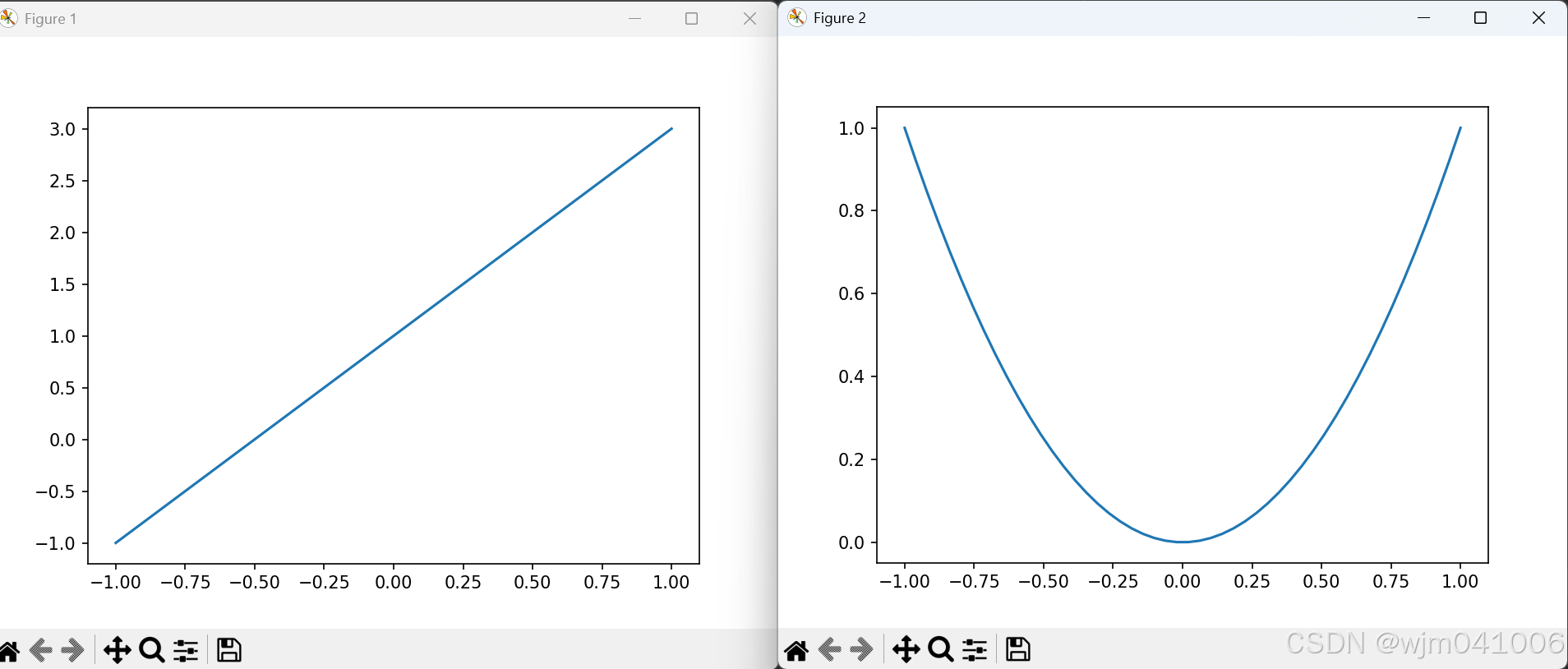
Task: Click the Back arrow in Figure 1 toolbar
Action: [41, 651]
